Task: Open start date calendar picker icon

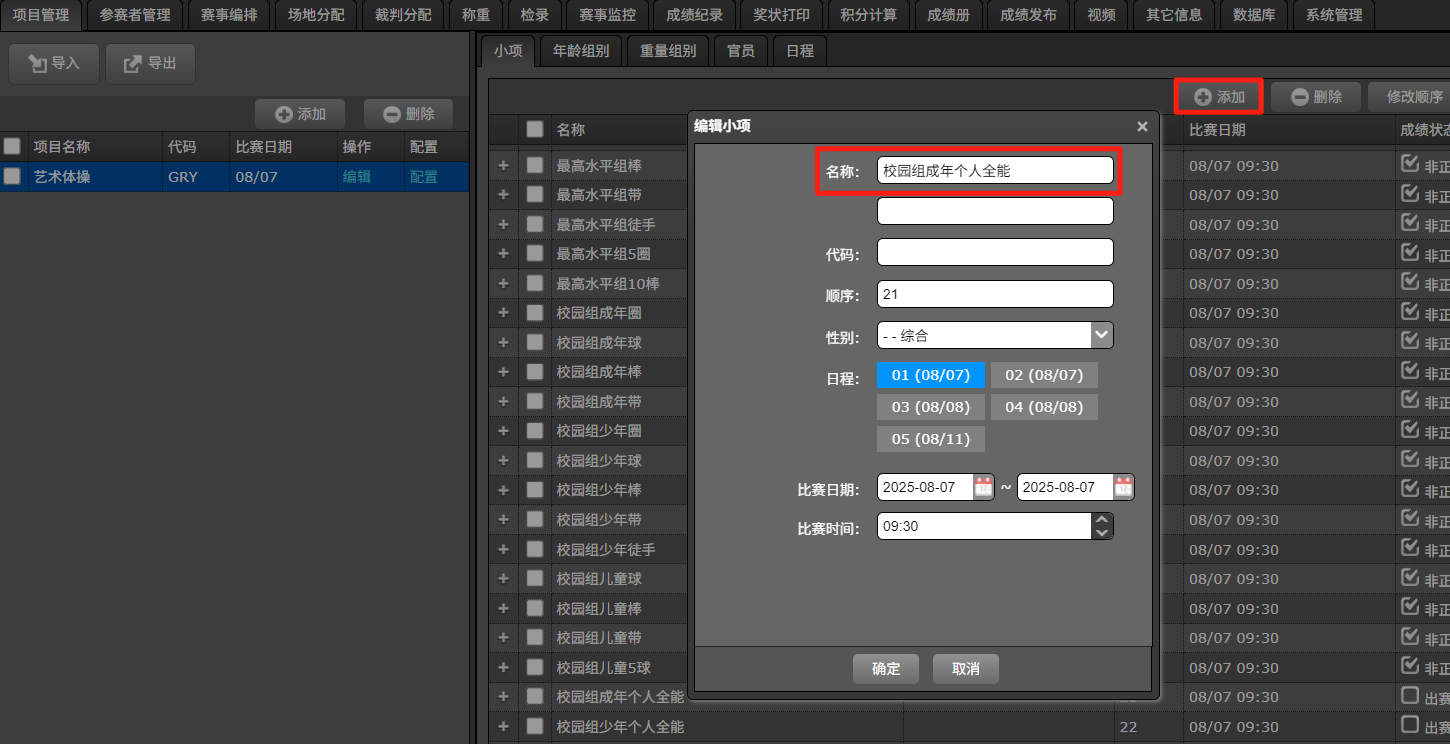Action: pos(983,487)
